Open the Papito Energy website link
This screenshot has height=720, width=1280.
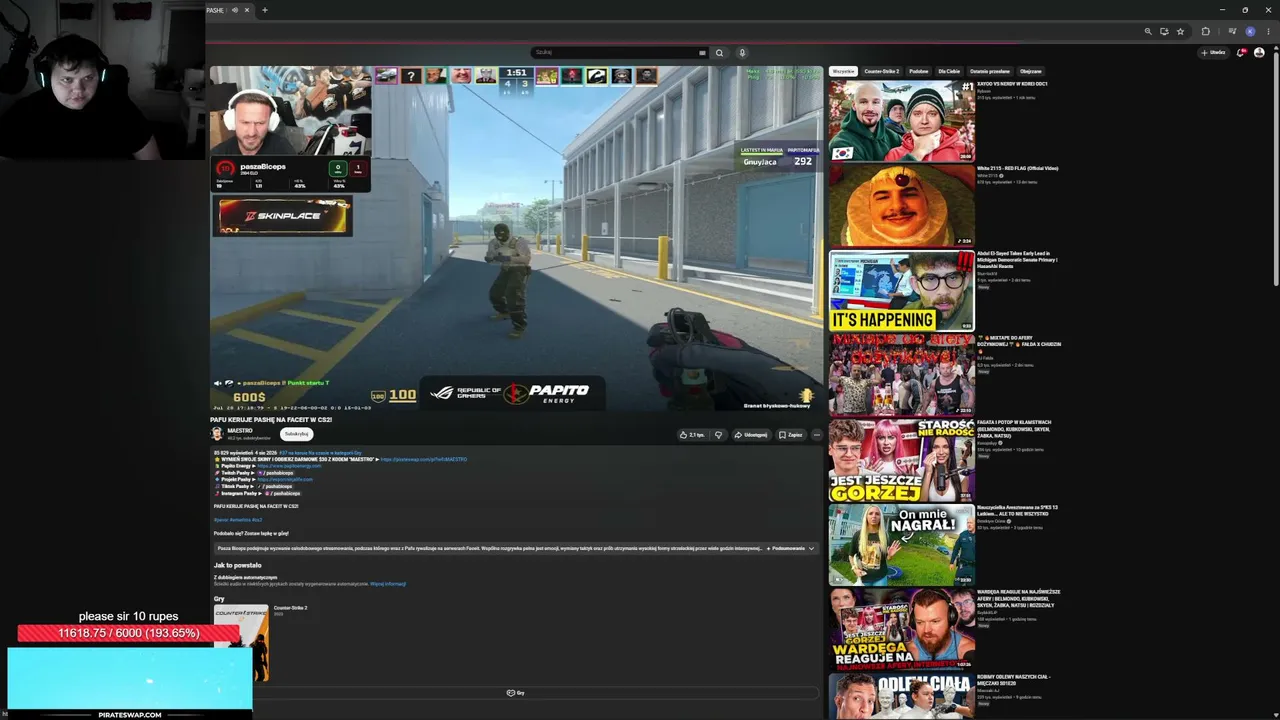coord(289,466)
